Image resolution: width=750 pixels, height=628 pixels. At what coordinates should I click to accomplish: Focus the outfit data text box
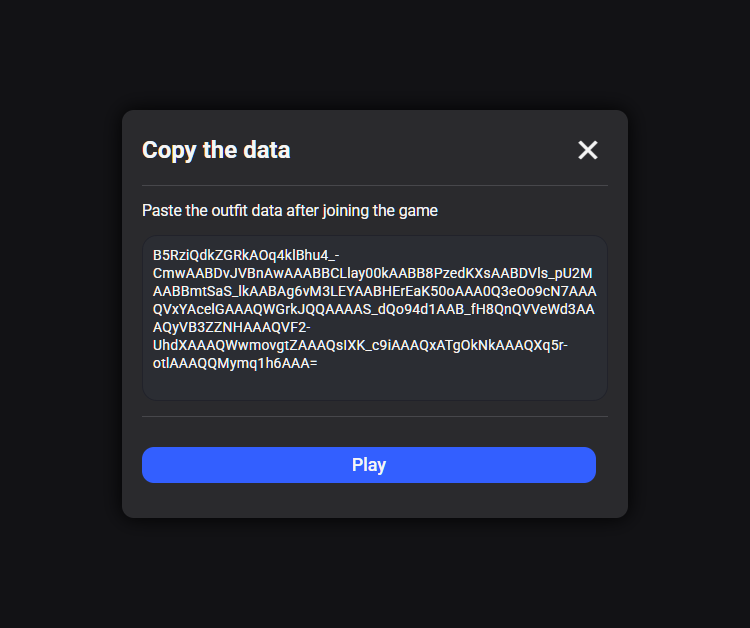(375, 318)
